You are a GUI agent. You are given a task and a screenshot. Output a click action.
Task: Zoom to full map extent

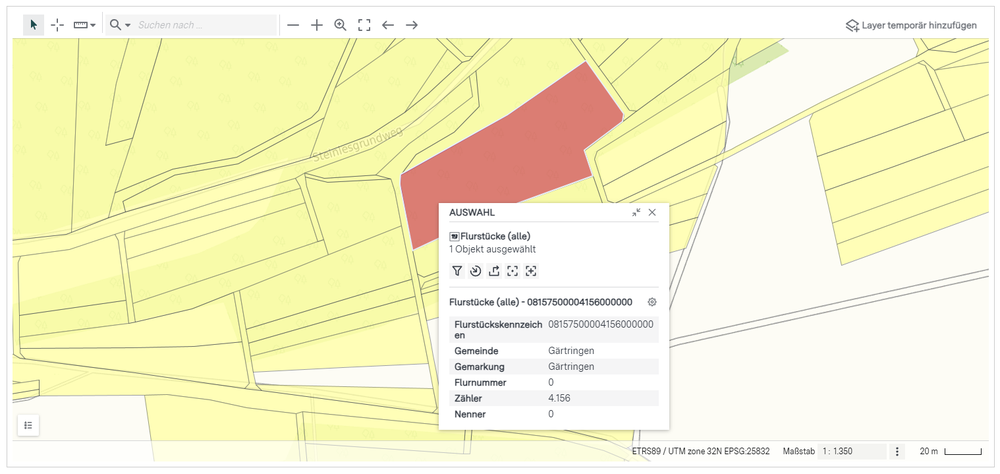click(364, 25)
